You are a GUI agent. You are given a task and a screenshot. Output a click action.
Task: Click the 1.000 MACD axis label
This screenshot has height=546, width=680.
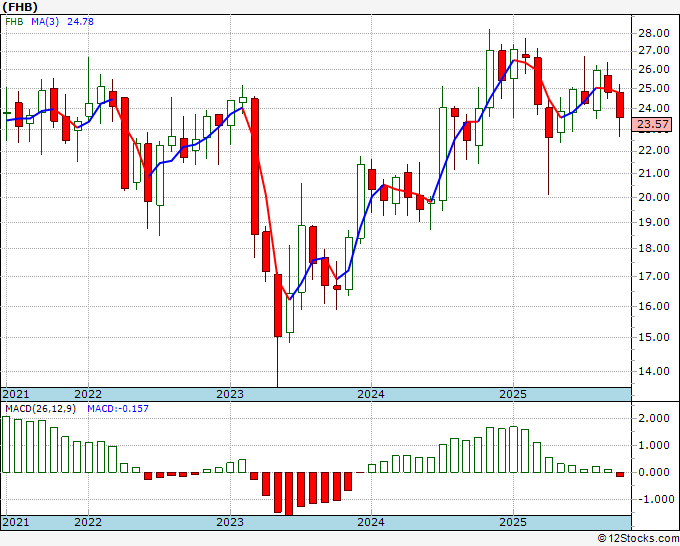pyautogui.click(x=654, y=445)
